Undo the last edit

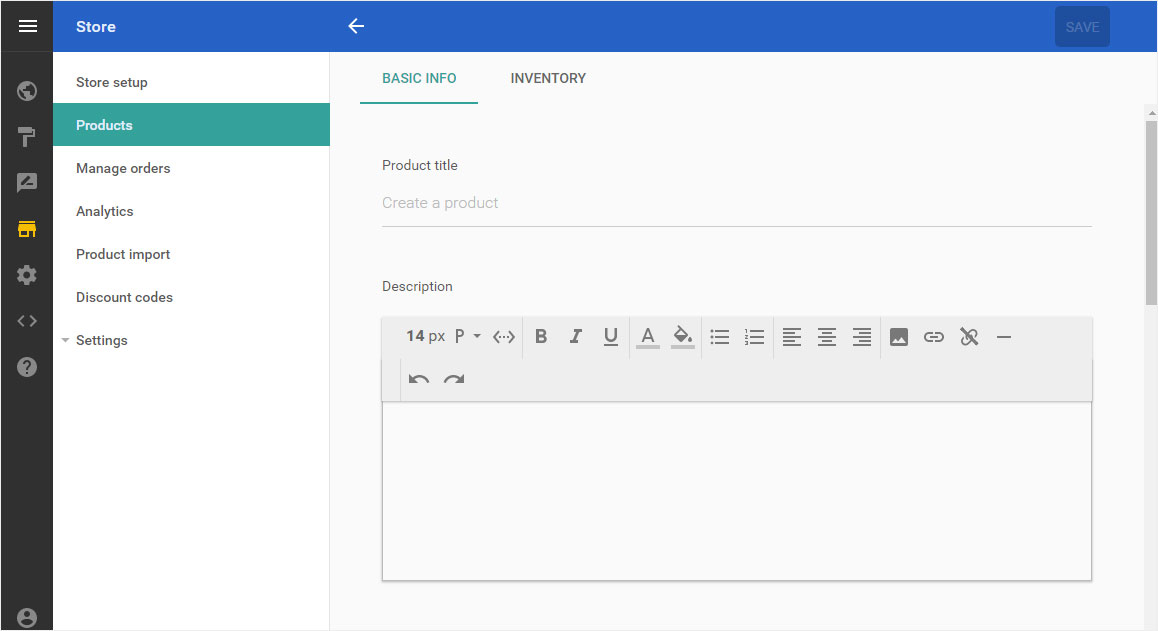[419, 379]
